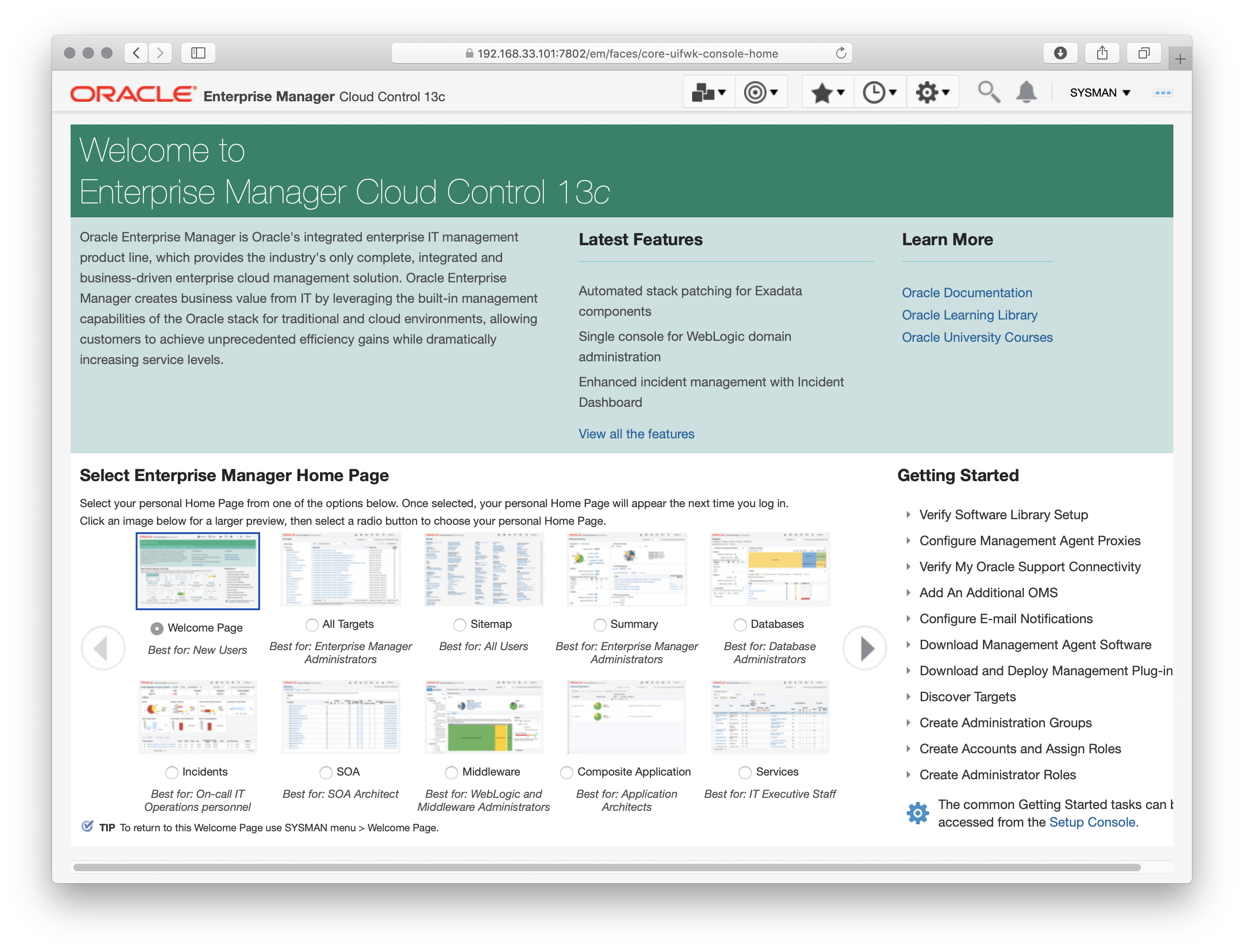This screenshot has width=1244, height=952.
Task: Go back in browser history
Action: coord(136,53)
